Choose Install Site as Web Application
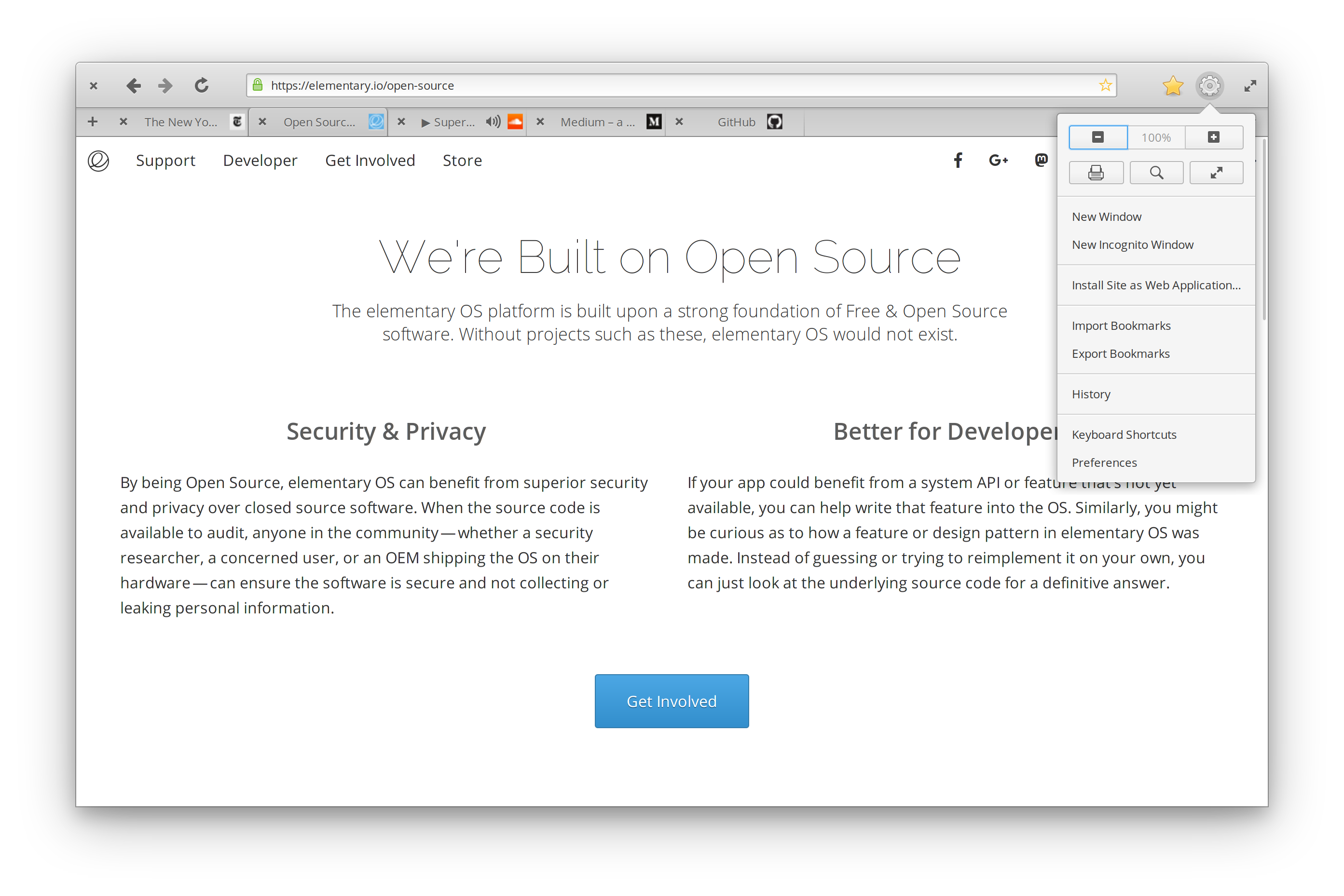The height and width of the screenshot is (896, 1344). coord(1156,285)
